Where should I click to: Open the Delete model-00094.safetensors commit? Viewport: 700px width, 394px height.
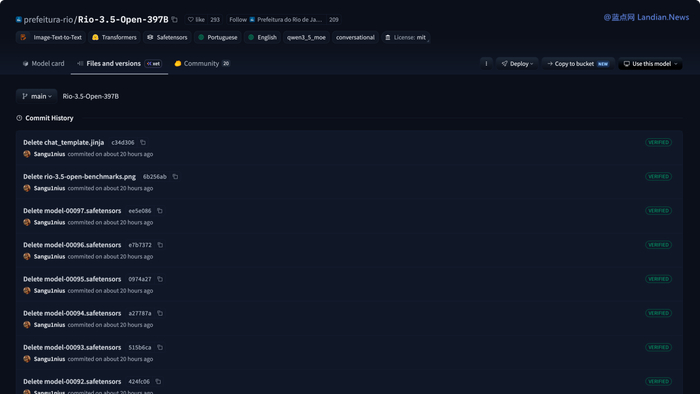(x=72, y=313)
